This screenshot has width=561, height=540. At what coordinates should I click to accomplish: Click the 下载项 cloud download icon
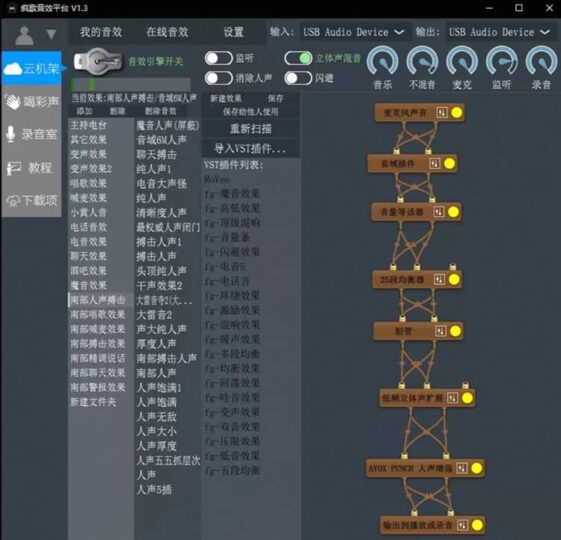point(13,201)
